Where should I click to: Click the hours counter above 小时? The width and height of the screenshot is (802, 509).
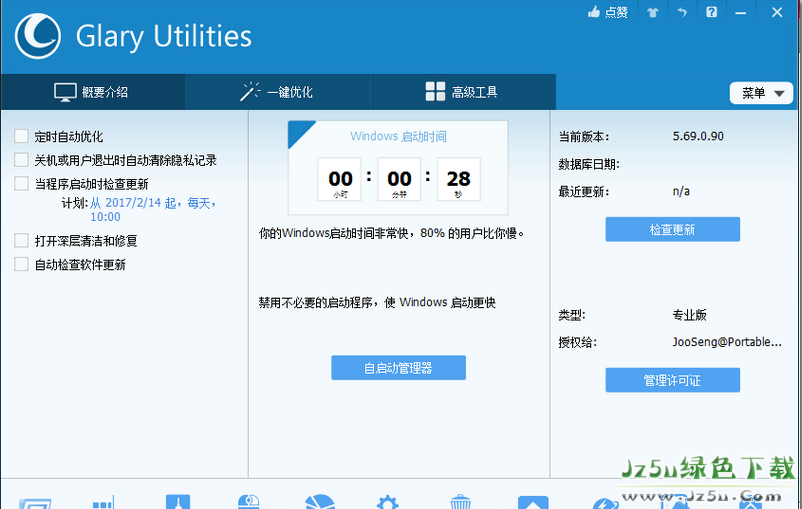340,179
